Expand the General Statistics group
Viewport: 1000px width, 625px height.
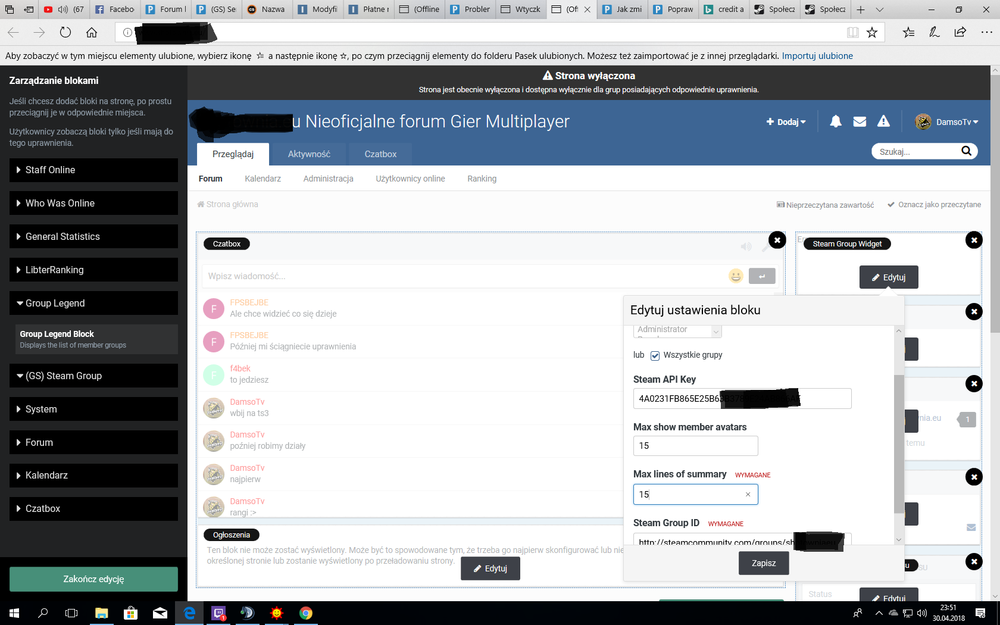[94, 236]
